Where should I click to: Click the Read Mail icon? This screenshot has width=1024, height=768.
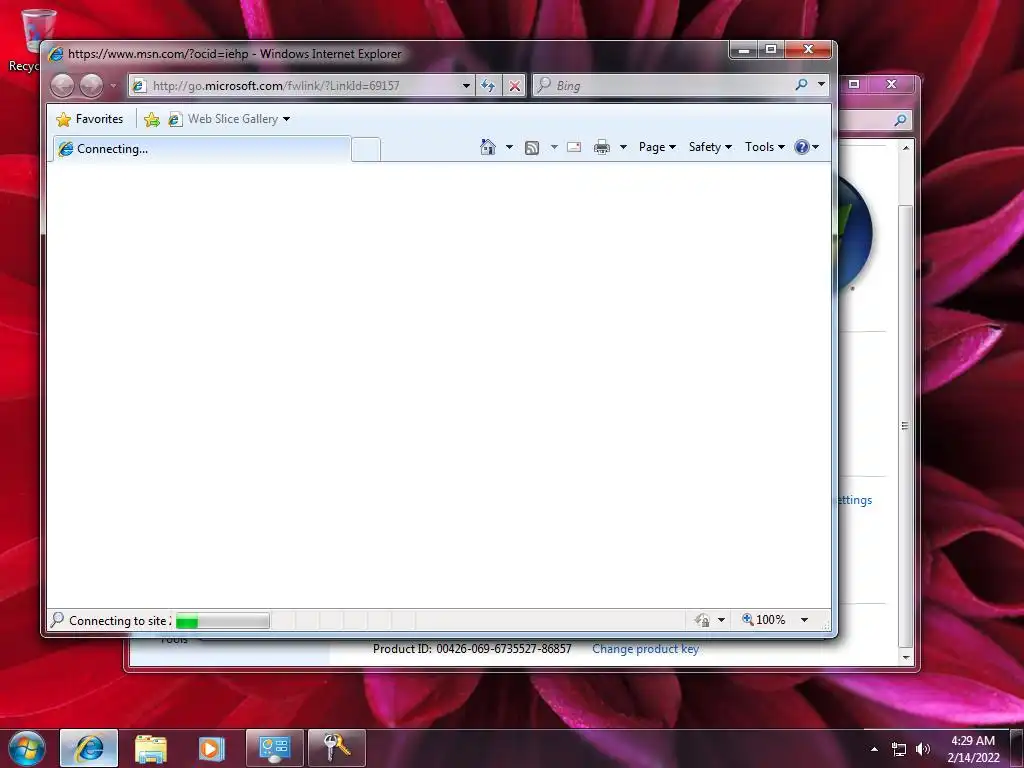coord(574,148)
